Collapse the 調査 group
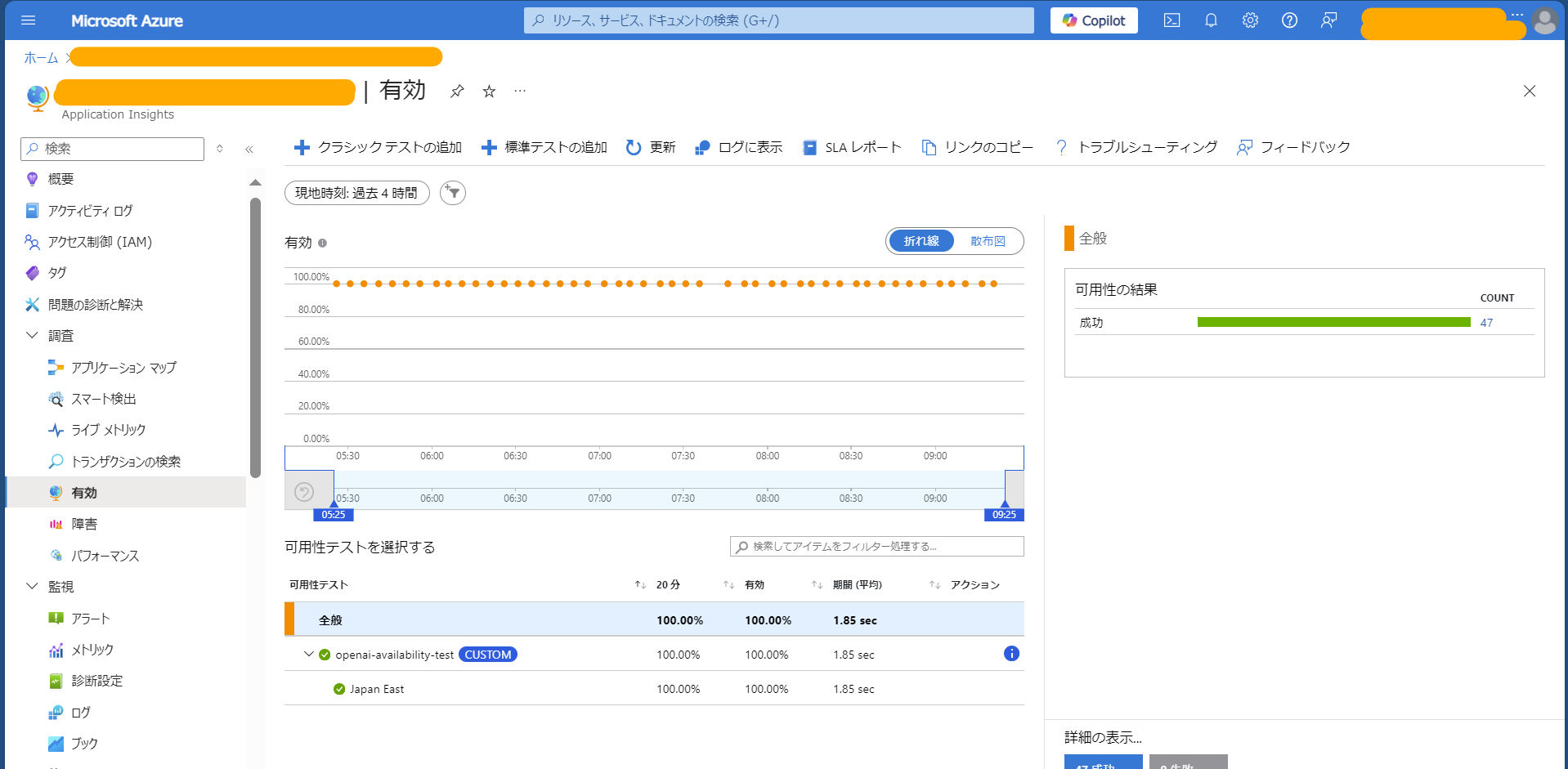Viewport: 1568px width, 769px height. (x=33, y=335)
